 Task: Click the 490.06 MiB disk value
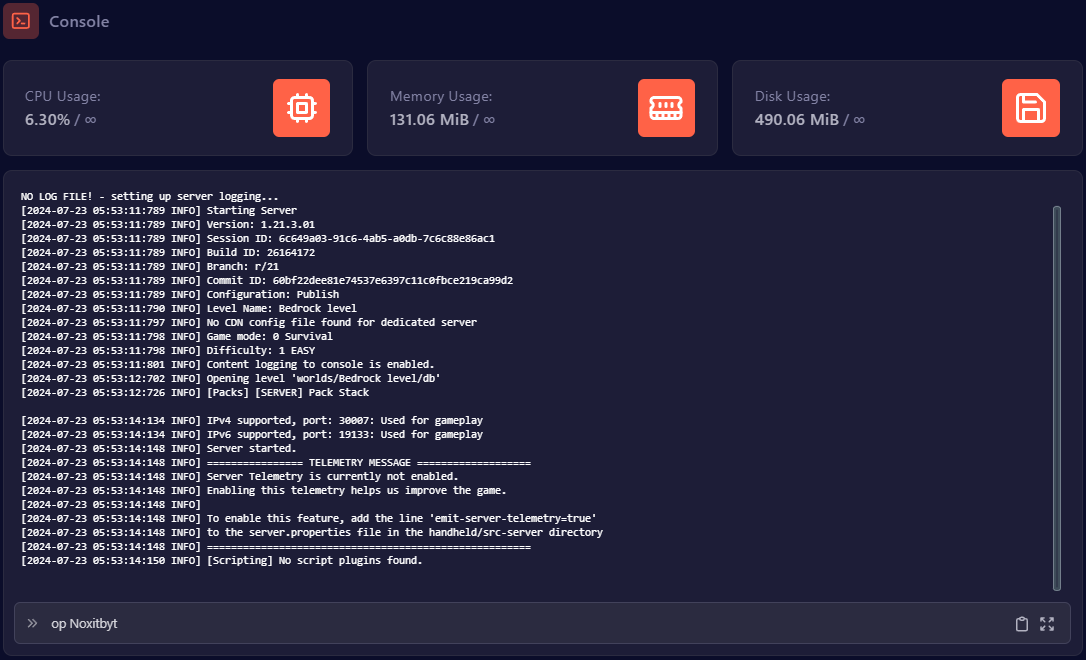796,120
